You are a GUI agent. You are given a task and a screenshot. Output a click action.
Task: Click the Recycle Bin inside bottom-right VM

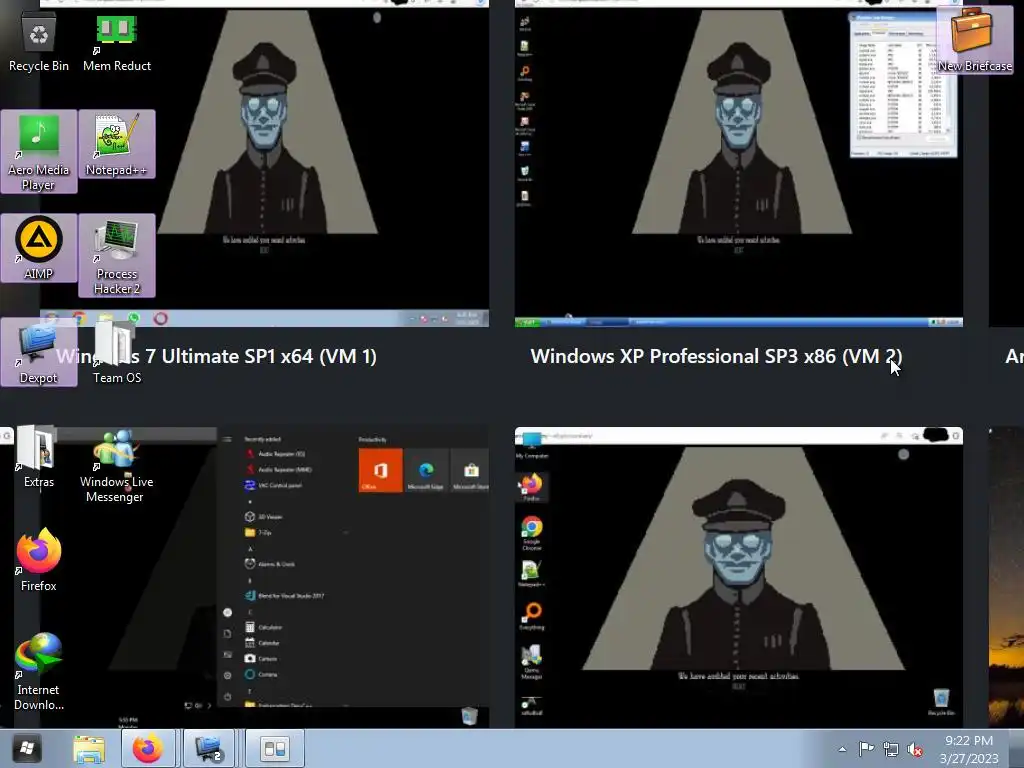(x=941, y=702)
